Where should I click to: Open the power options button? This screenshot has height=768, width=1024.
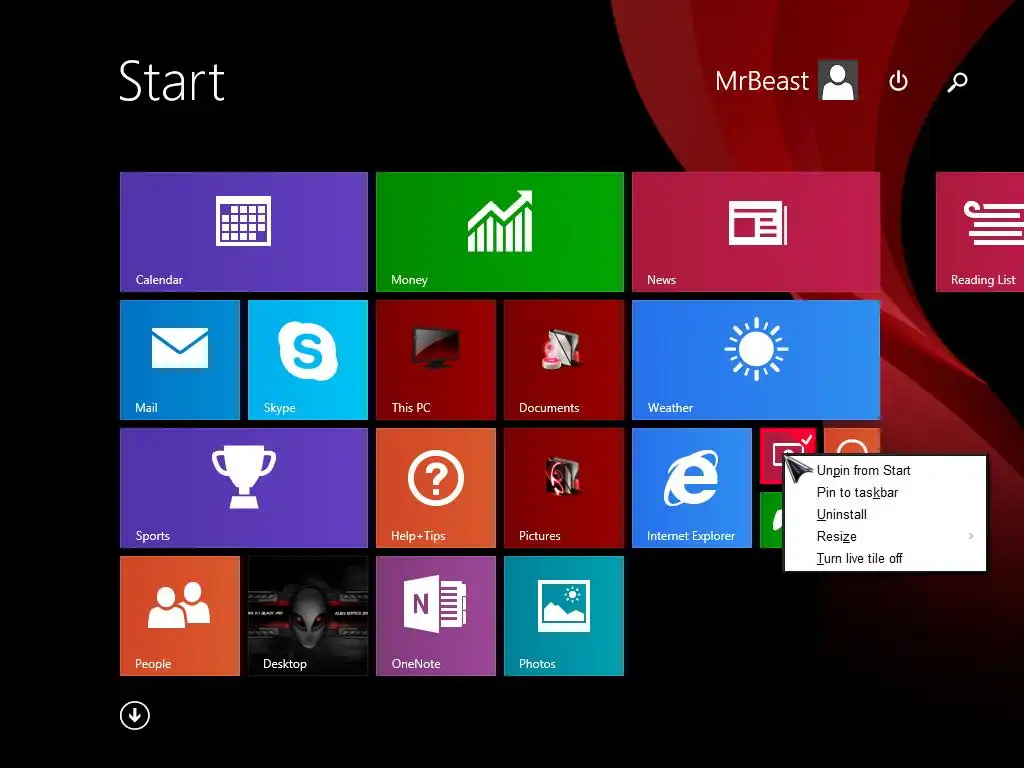pos(899,81)
